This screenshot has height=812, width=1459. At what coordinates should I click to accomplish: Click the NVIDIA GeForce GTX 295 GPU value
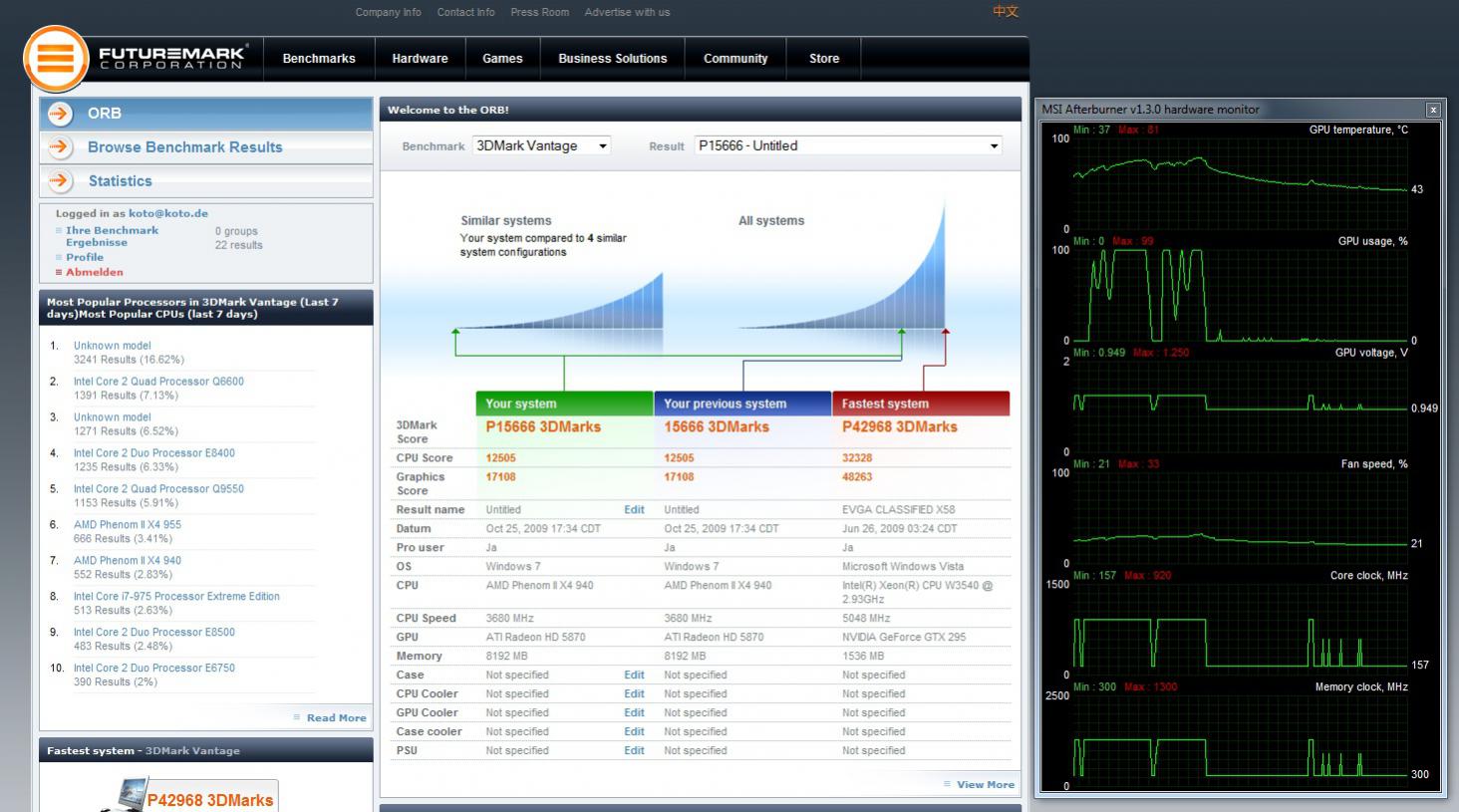point(904,637)
